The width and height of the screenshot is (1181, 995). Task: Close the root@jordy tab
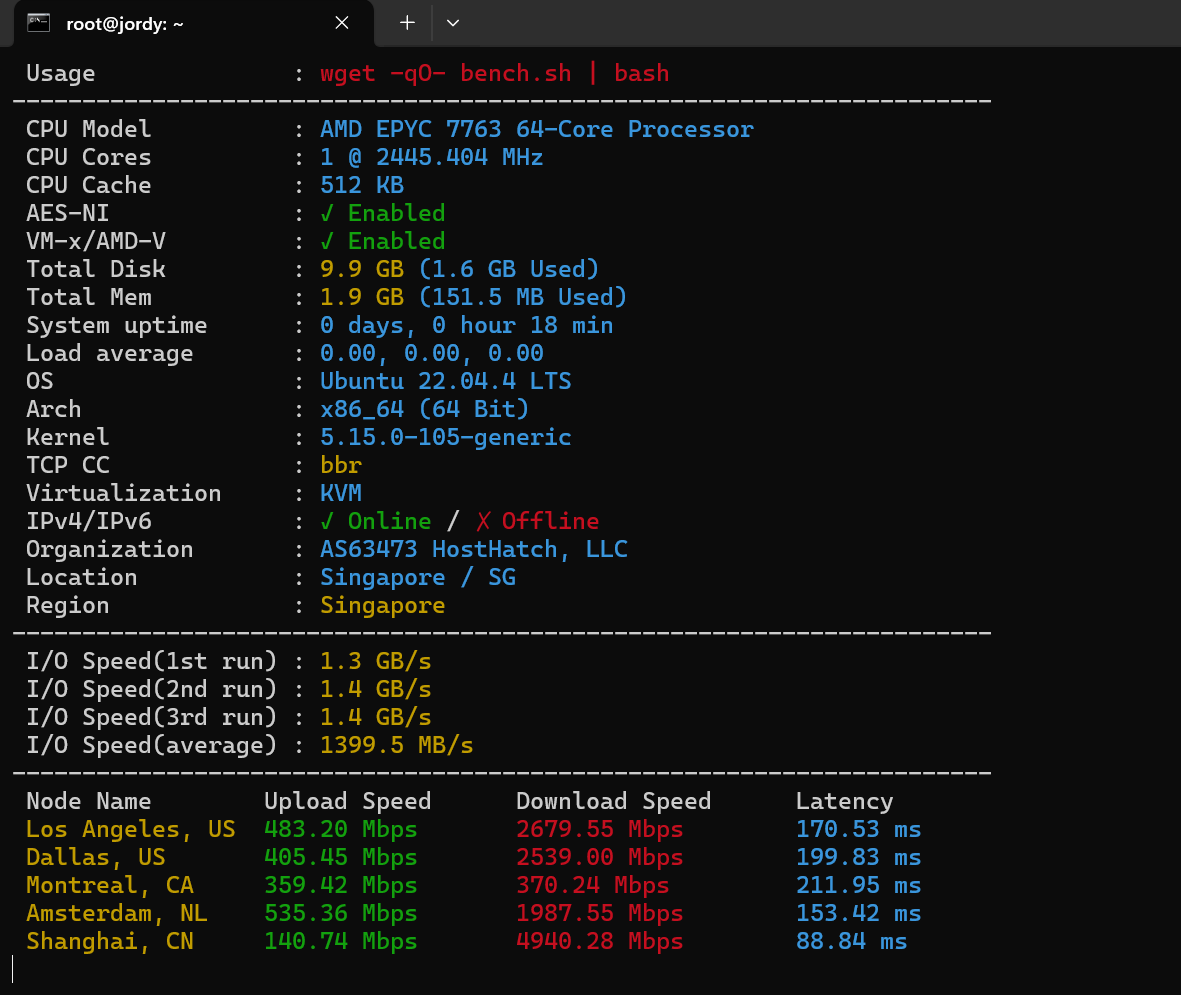tap(342, 23)
